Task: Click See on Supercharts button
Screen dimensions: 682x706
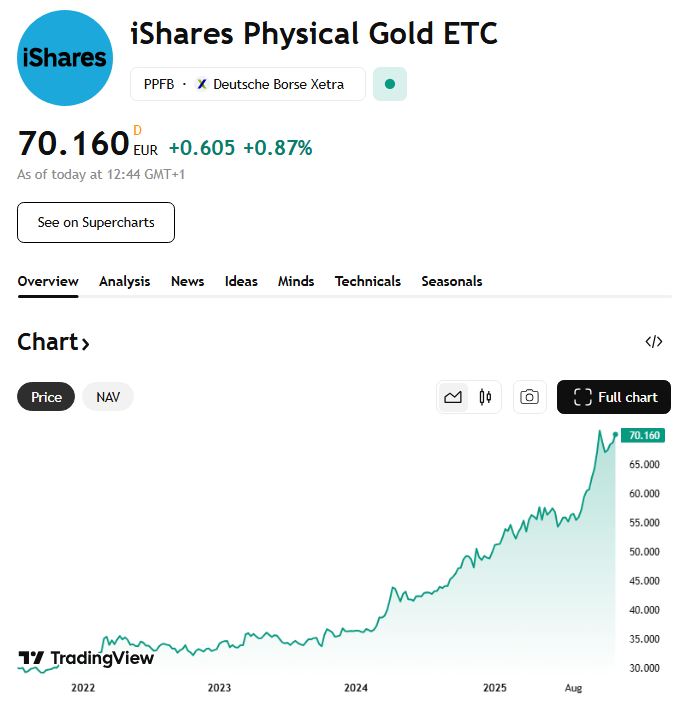Action: click(x=96, y=222)
